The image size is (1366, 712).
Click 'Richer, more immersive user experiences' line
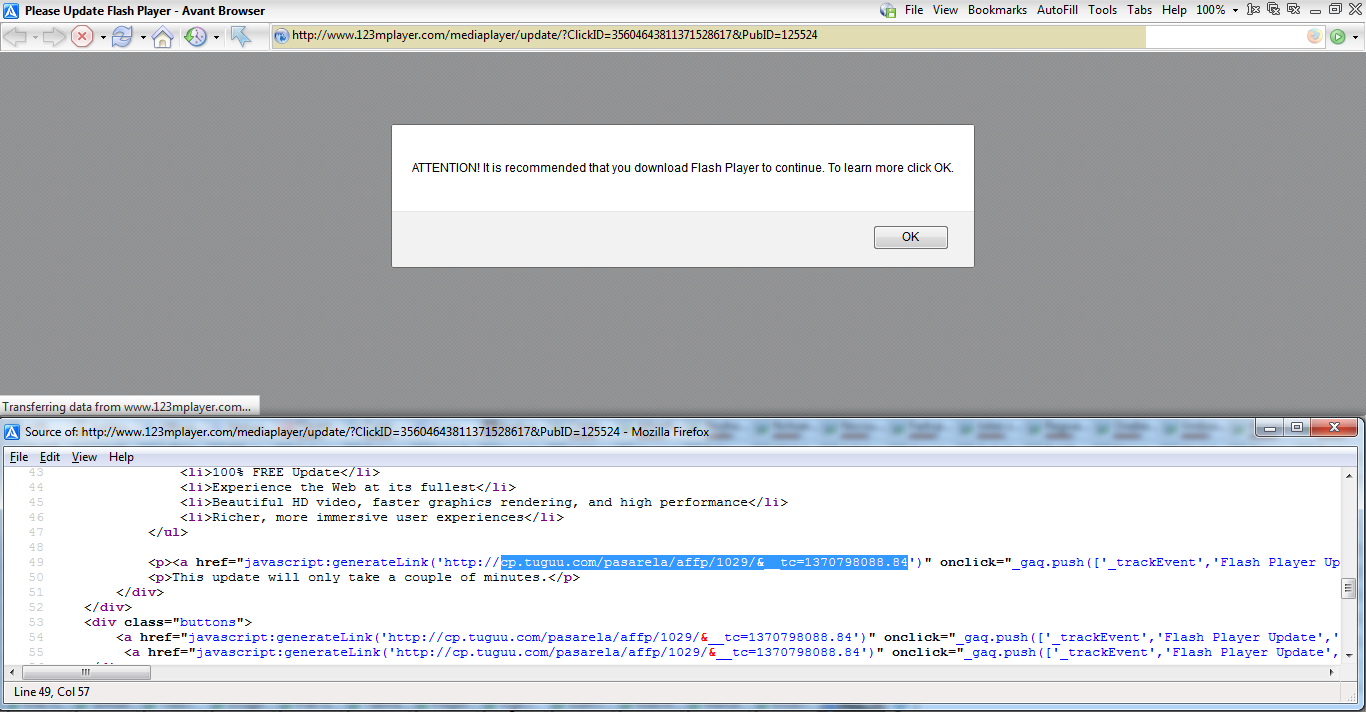(x=372, y=517)
